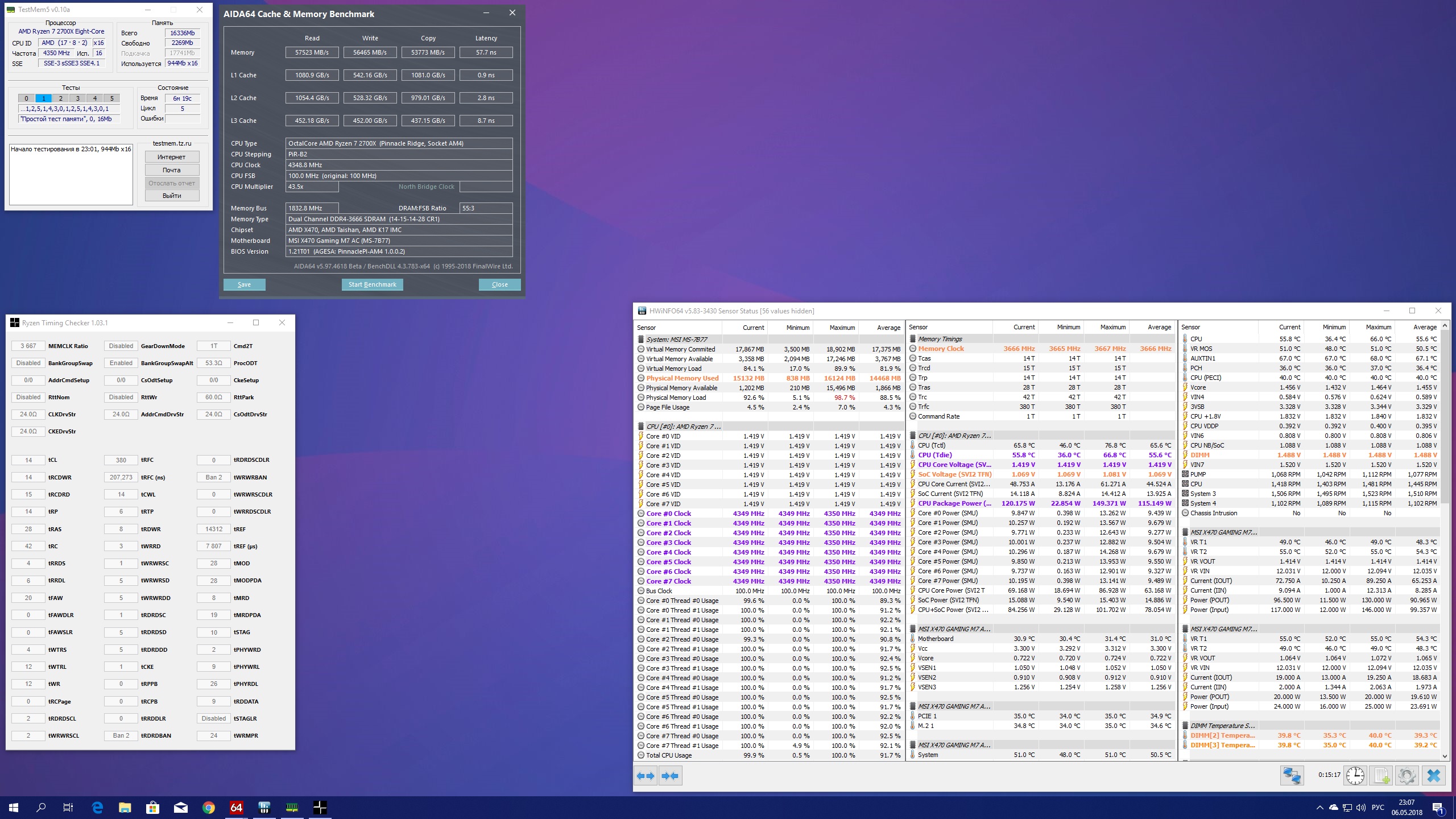The image size is (1456, 819).
Task: Click HWiNFO blue X close sensors icon
Action: (1434, 776)
